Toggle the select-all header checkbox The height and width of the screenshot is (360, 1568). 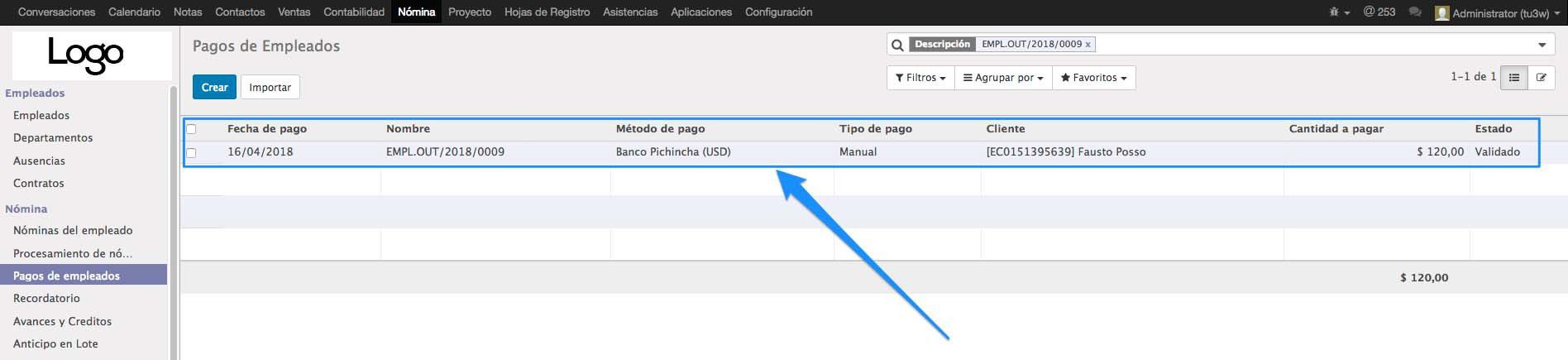click(x=191, y=129)
